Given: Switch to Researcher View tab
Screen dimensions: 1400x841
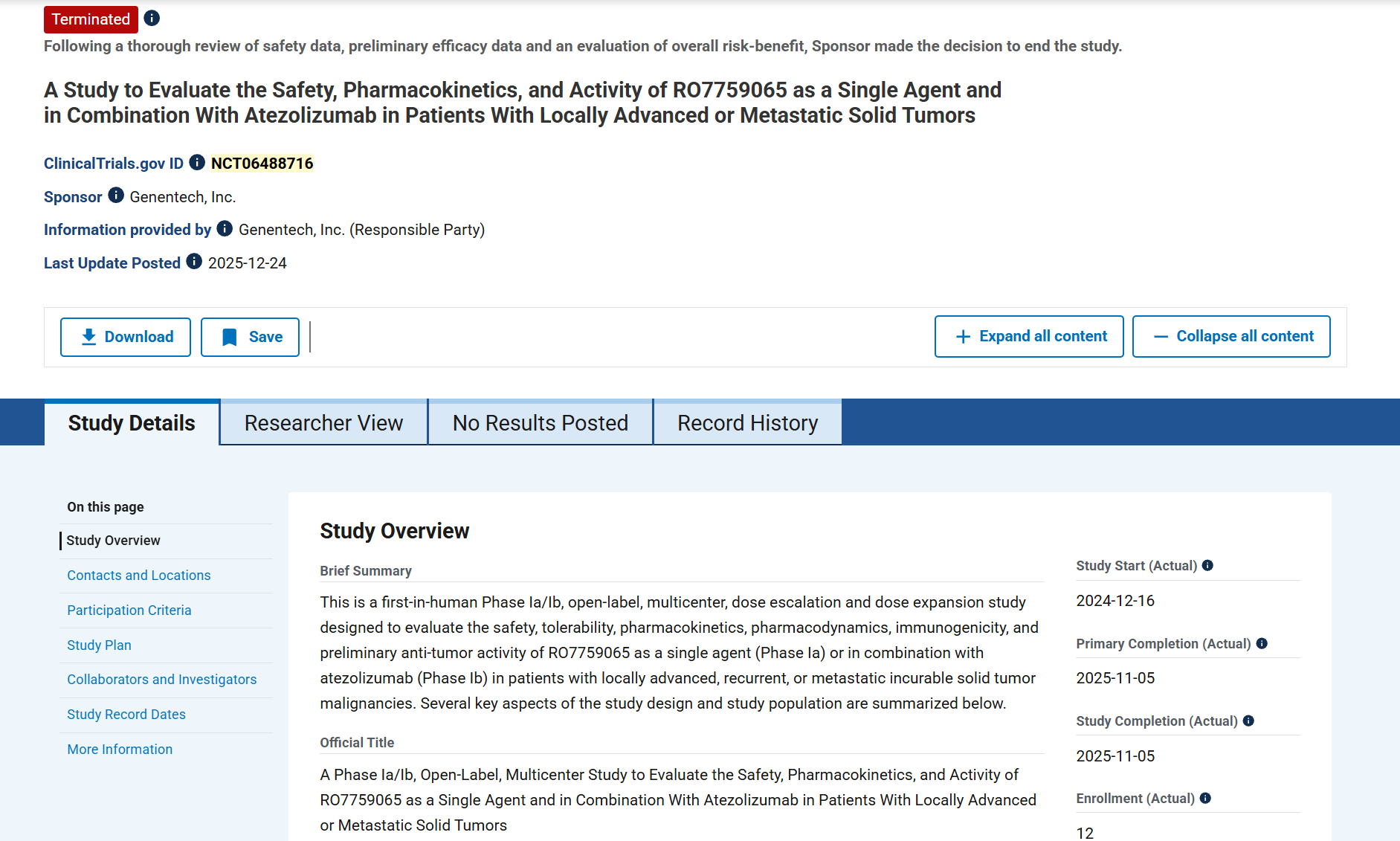Looking at the screenshot, I should click(323, 422).
